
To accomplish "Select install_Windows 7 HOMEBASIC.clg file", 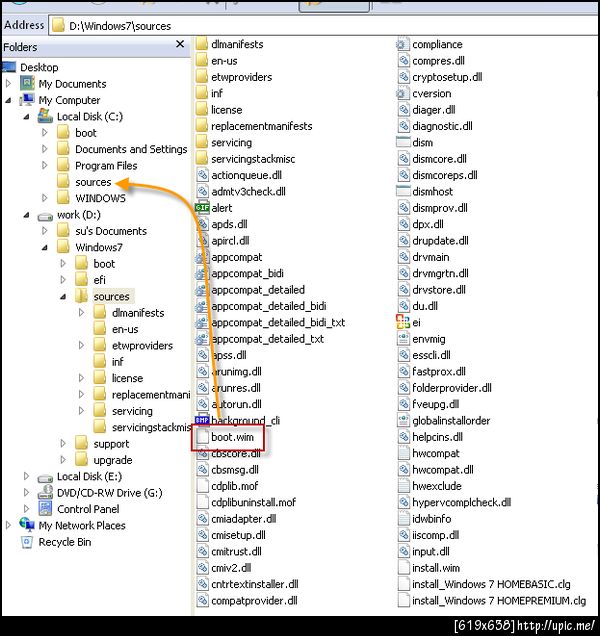I will coord(491,584).
